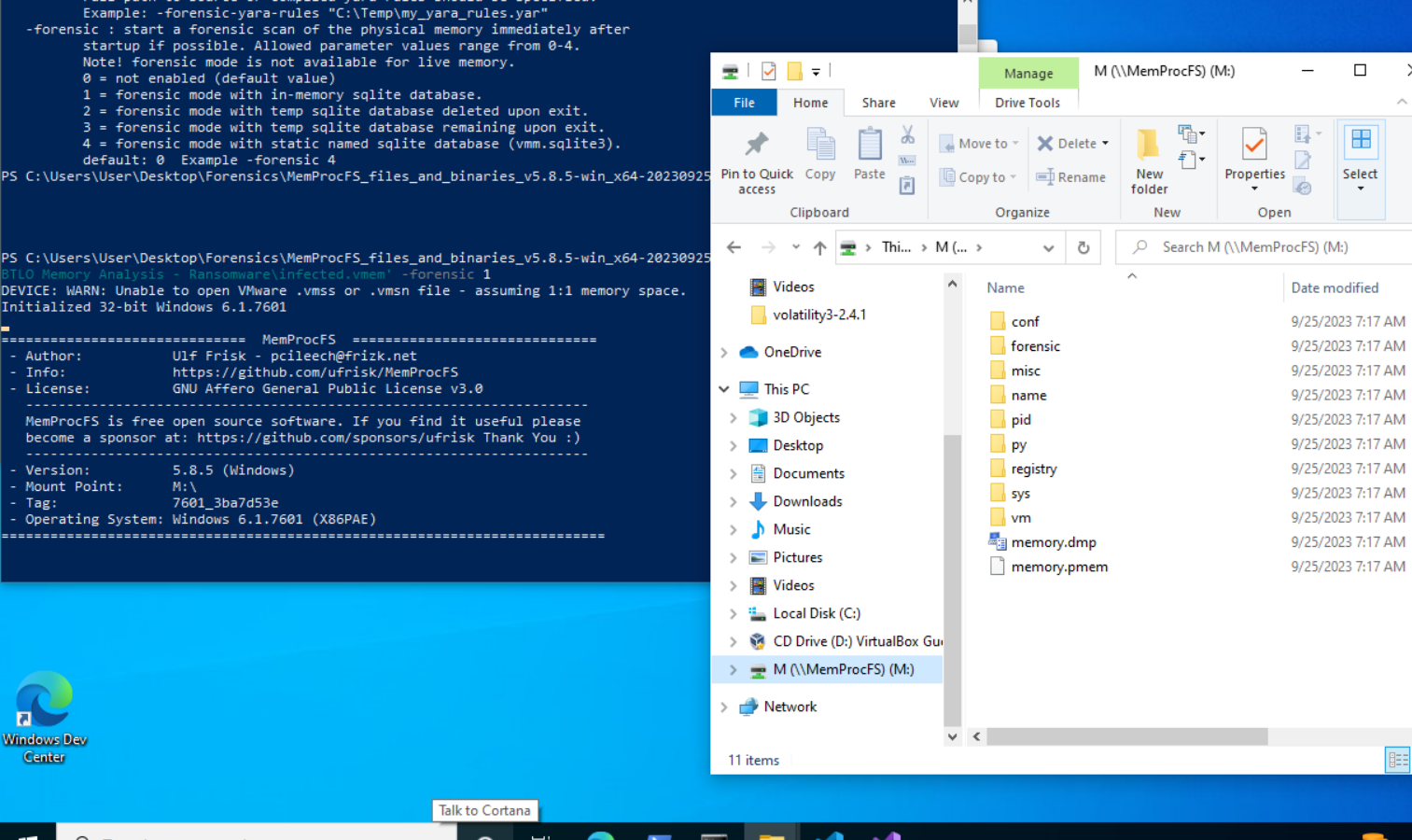Switch to details view layout button
Viewport: 1412px width, 840px height.
click(x=1397, y=760)
